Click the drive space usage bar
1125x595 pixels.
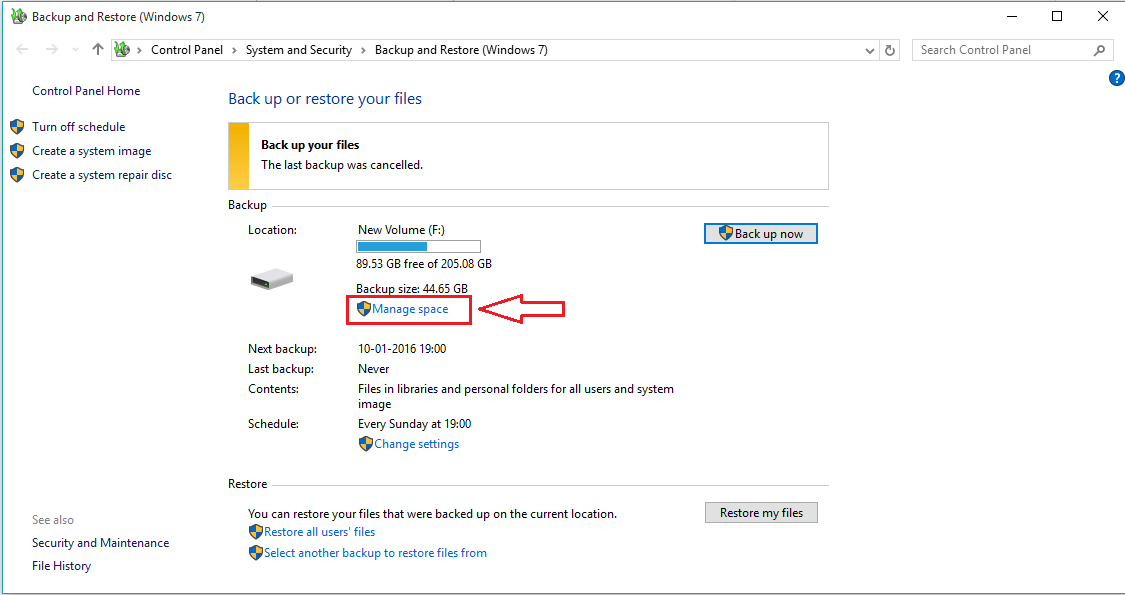418,246
